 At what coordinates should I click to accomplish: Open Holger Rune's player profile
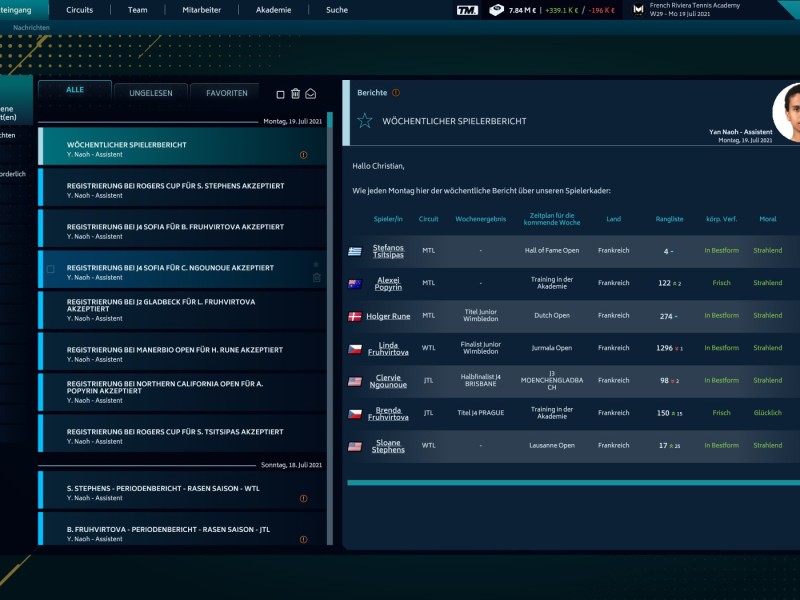coord(388,318)
